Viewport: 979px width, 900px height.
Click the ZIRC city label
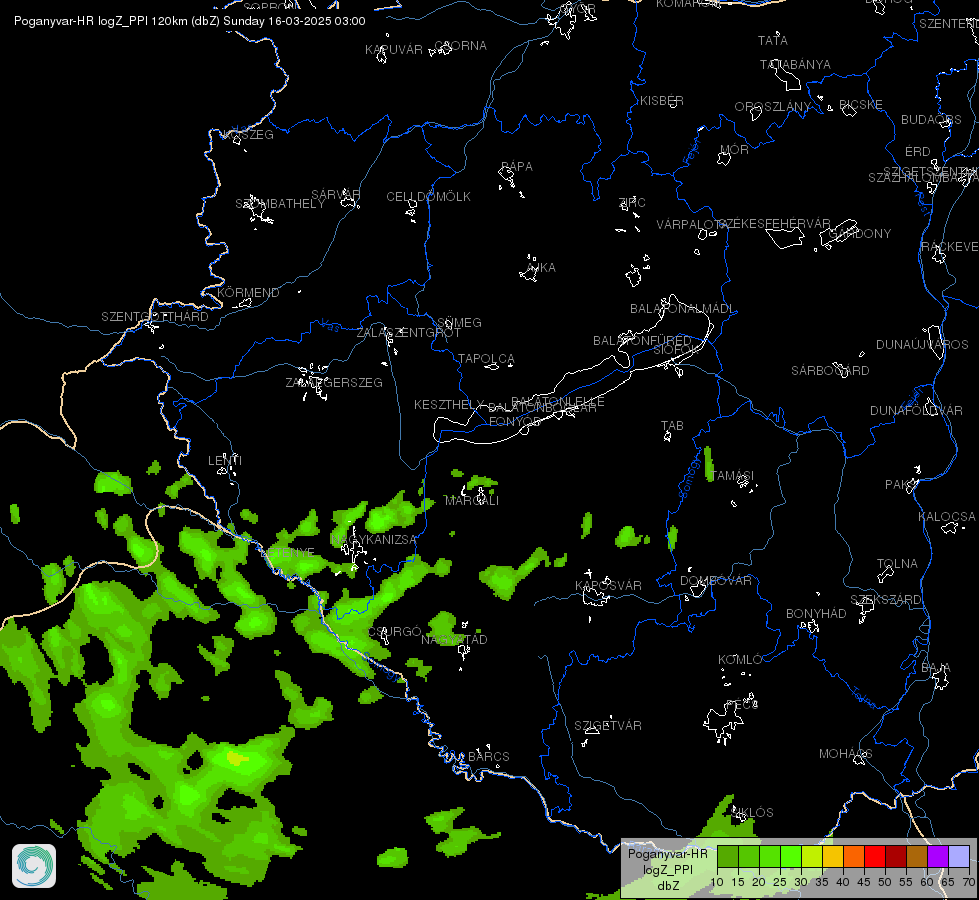632,202
